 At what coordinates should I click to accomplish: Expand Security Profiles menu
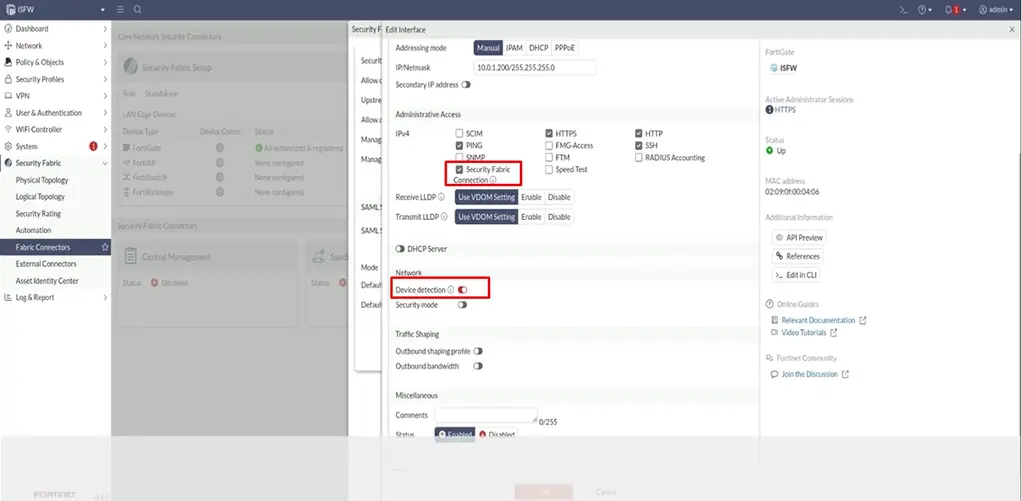click(x=55, y=79)
